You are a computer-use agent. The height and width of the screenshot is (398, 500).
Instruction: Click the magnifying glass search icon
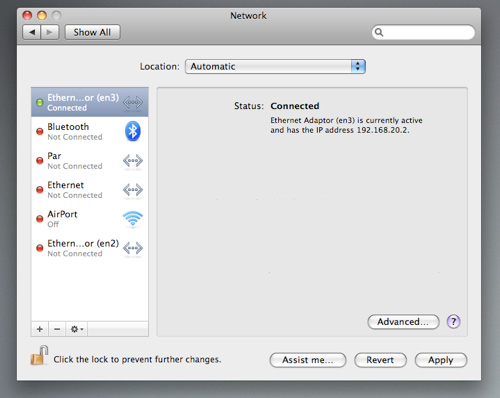[379, 32]
